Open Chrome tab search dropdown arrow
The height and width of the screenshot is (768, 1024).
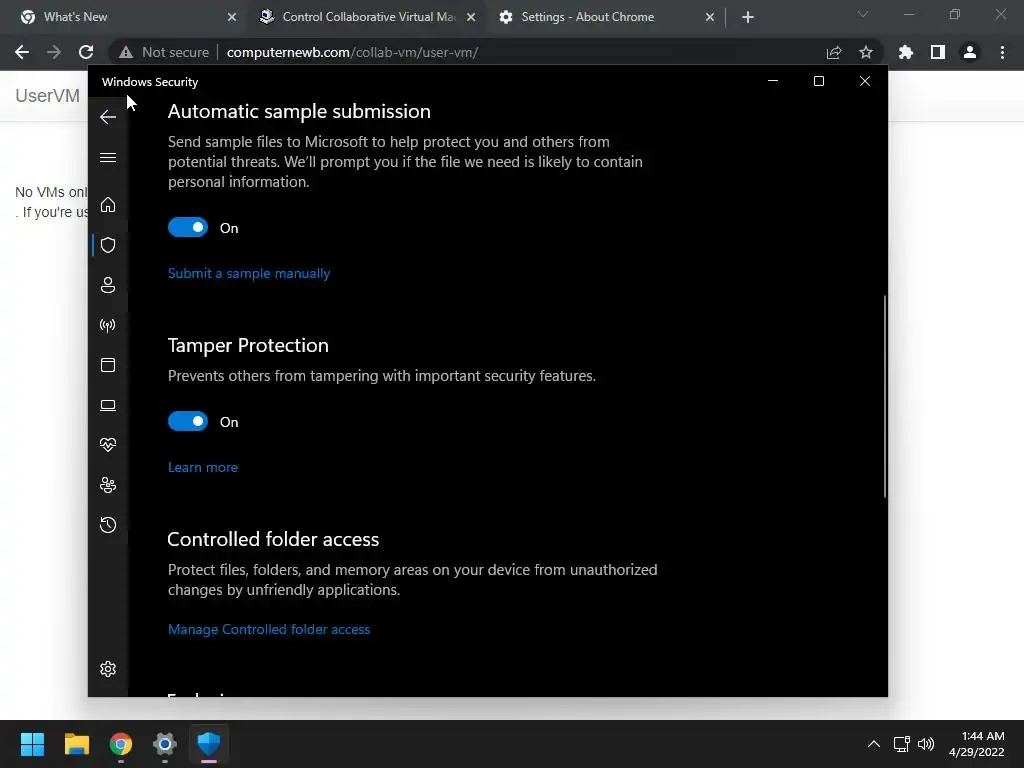(x=863, y=15)
